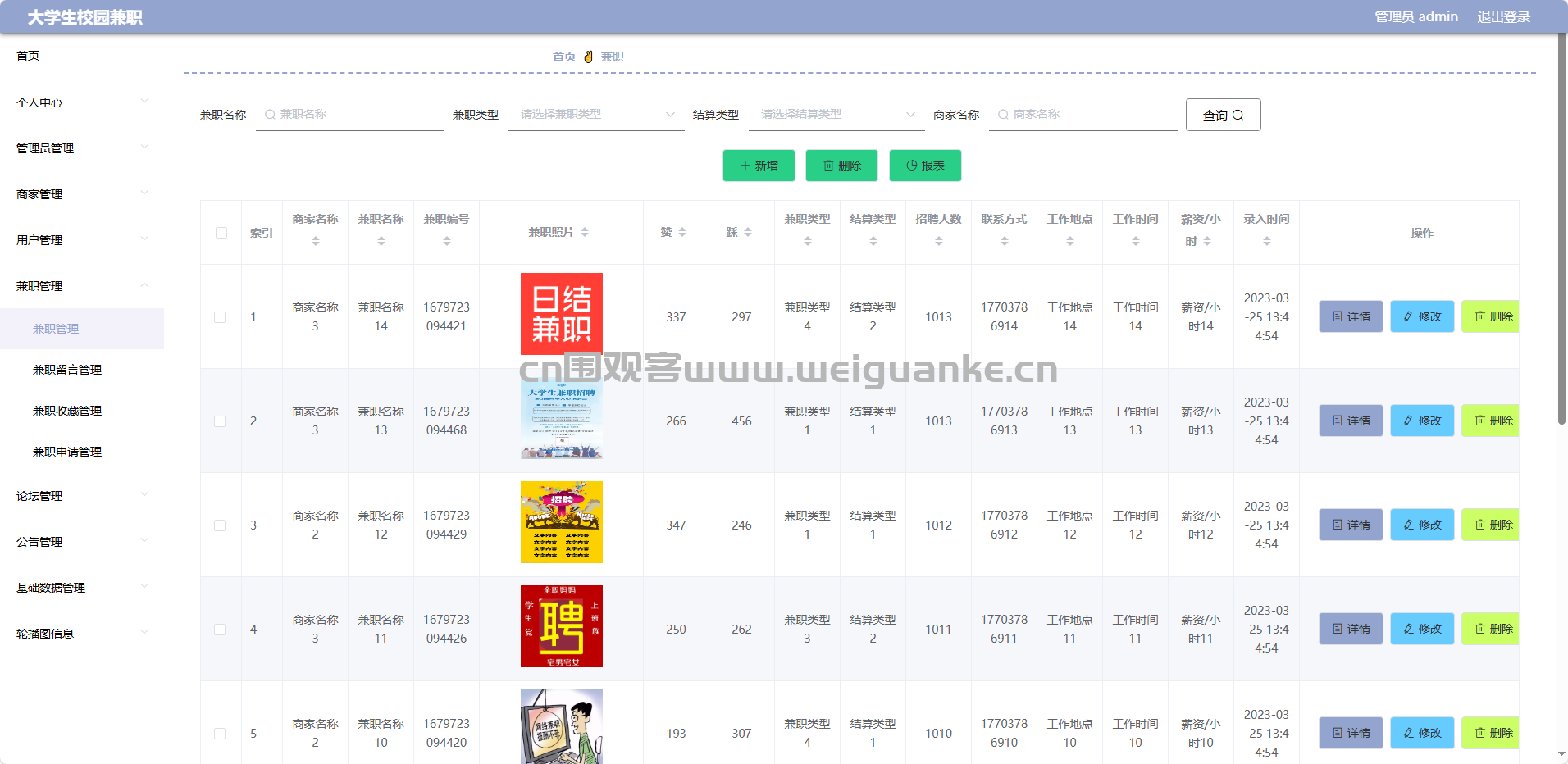Click 修改 for row 5

point(1422,733)
